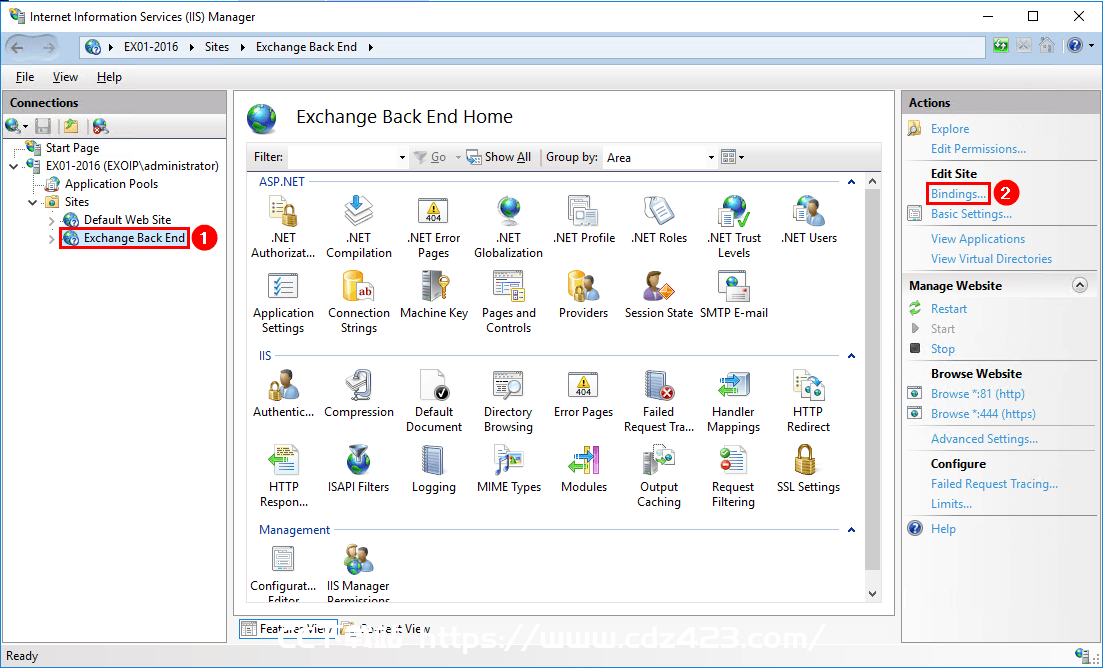Screen dimensions: 1103x668
Task: Open the .NET Users feature
Action: click(809, 220)
